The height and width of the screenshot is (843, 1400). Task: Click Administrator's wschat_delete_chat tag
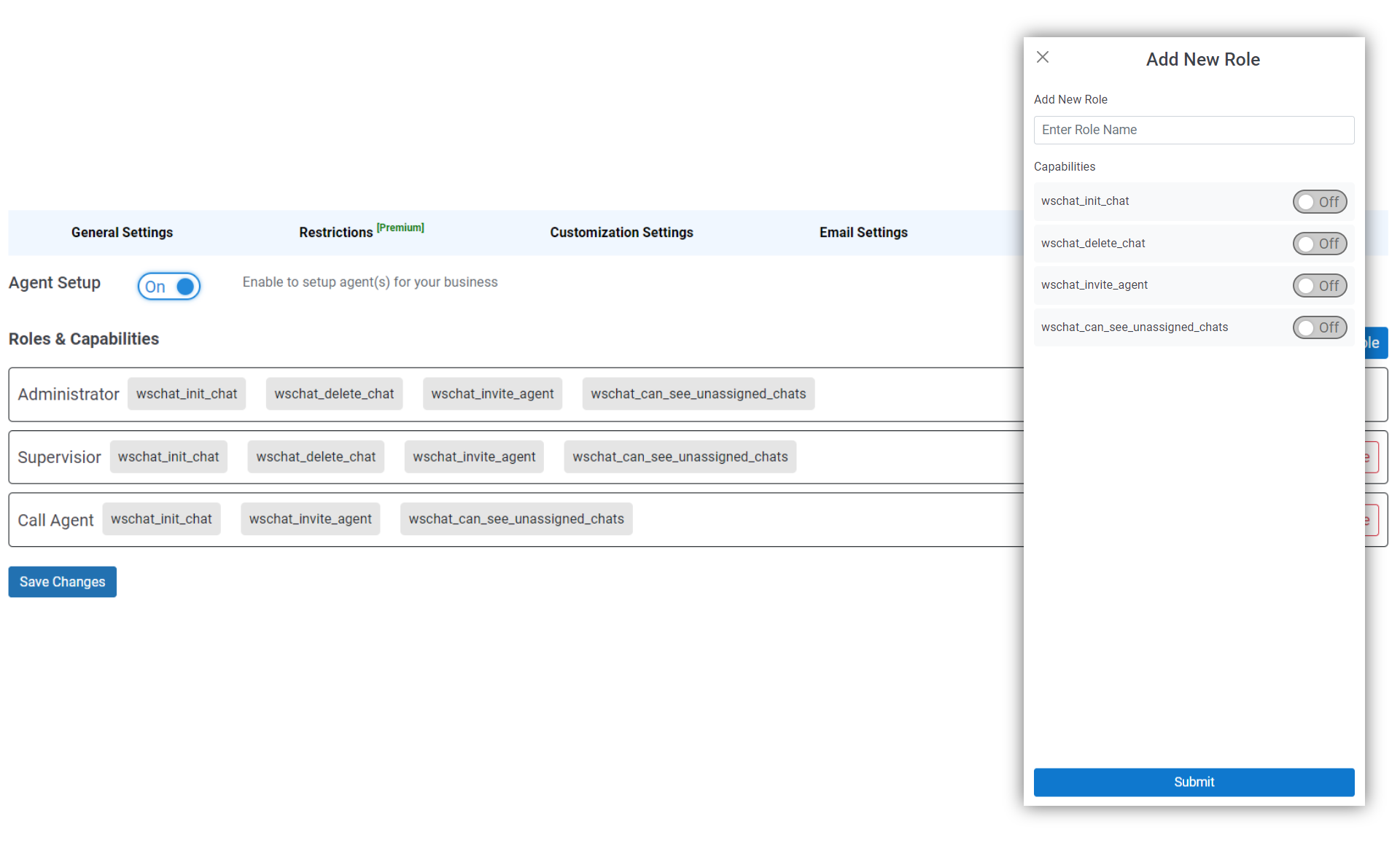[334, 394]
